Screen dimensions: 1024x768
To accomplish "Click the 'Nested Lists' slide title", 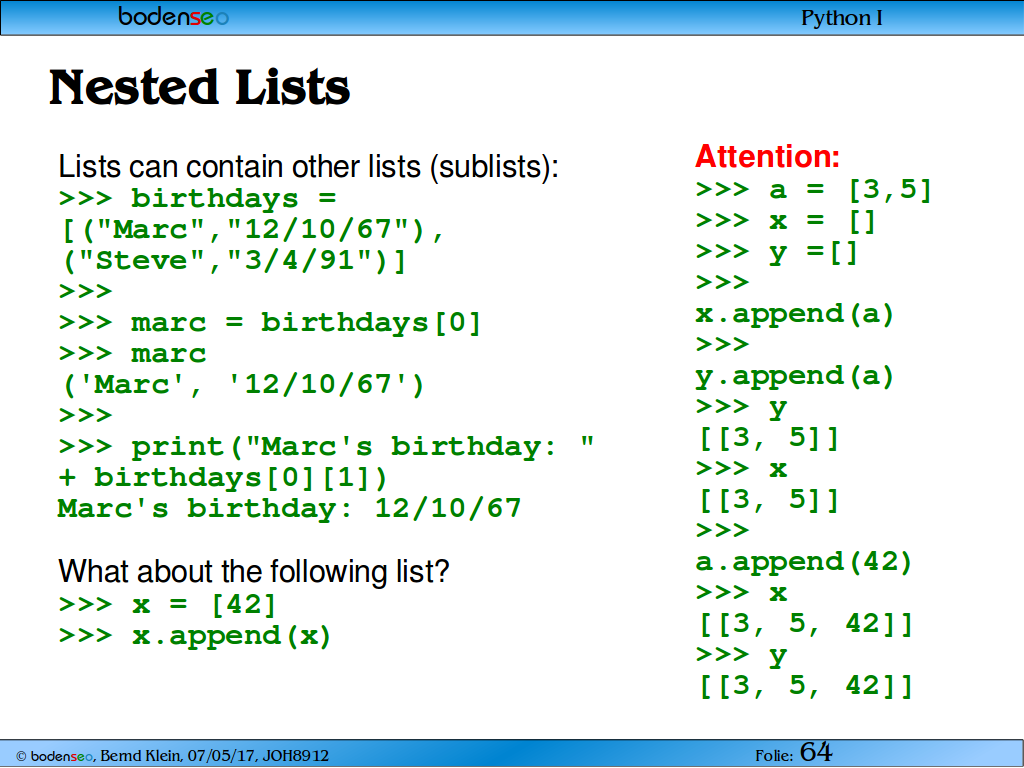I will tap(200, 87).
